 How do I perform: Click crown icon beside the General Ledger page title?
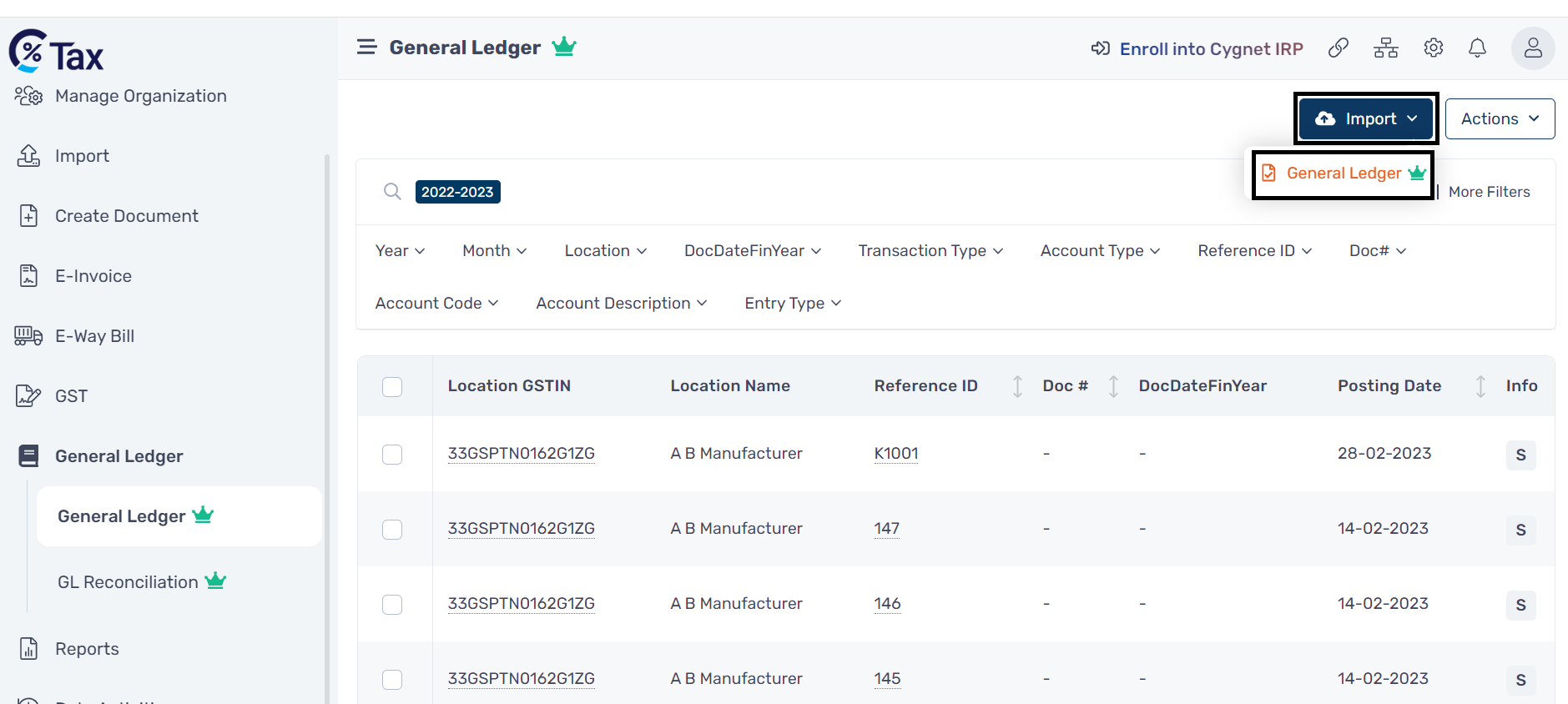point(564,47)
